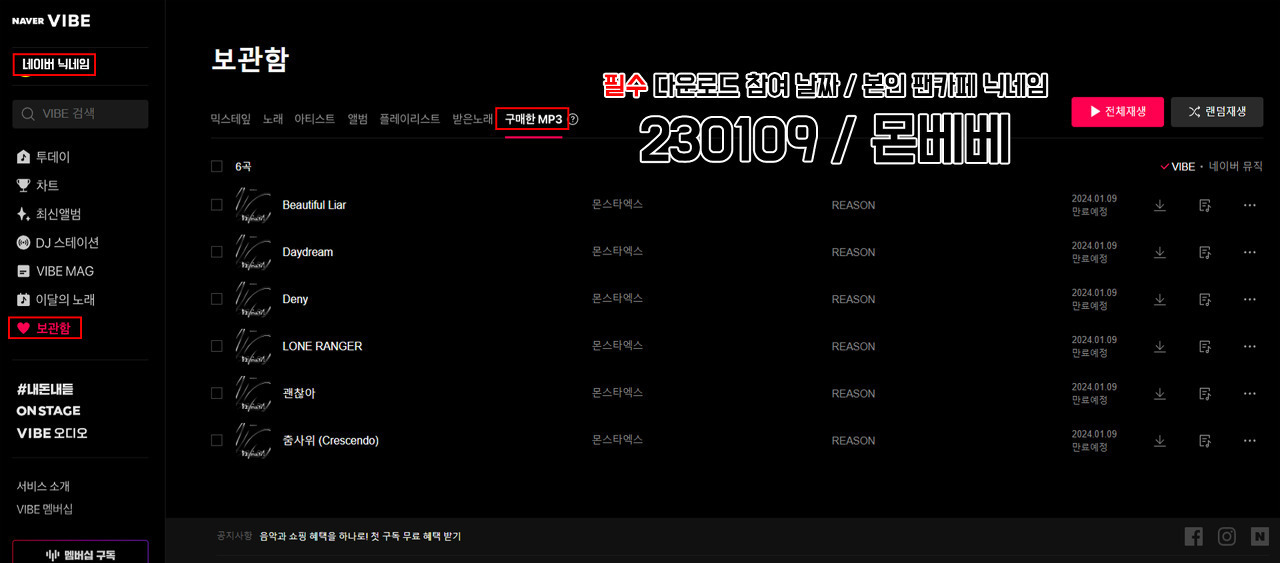Open the notice about 첫 구독 무료 혜택

point(360,537)
